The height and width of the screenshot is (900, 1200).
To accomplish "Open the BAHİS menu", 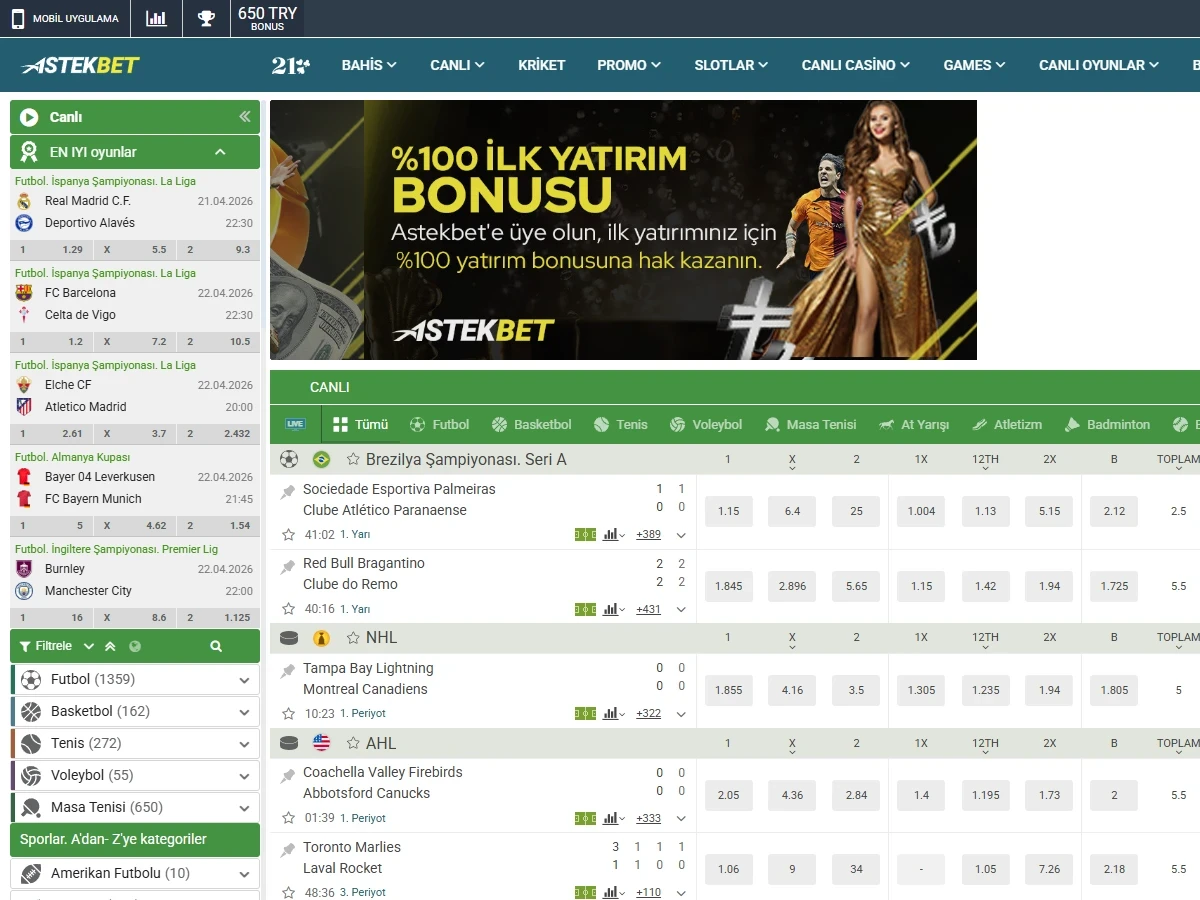I will click(369, 65).
